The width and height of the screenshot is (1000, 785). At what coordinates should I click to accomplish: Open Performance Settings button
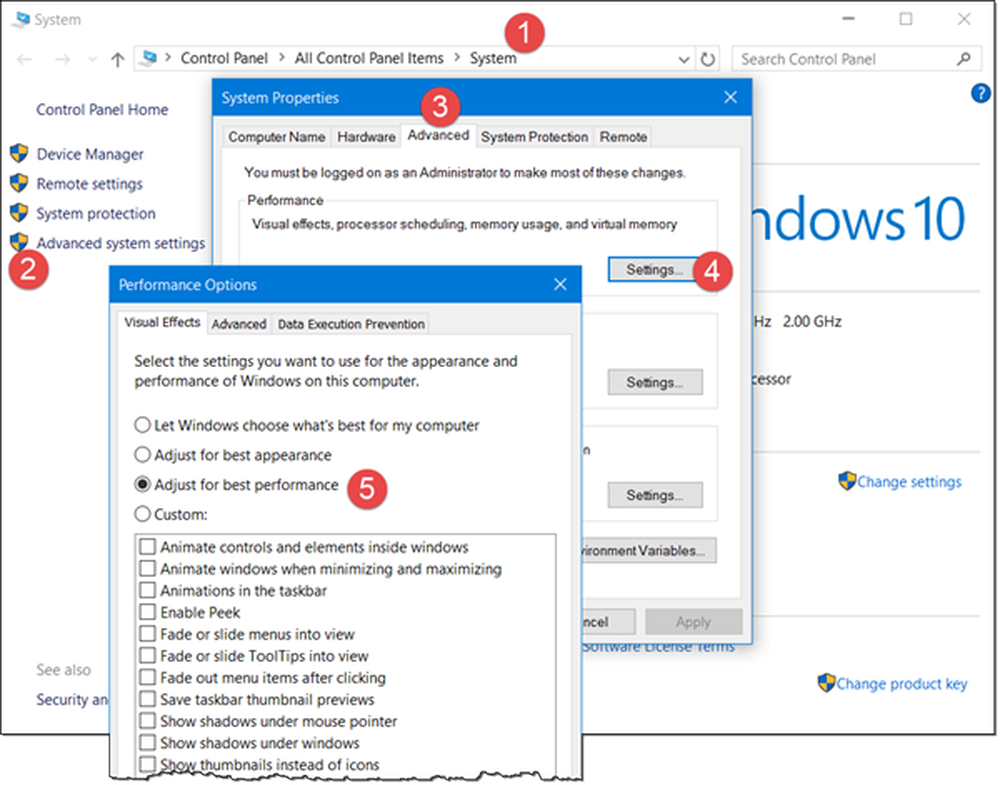(x=655, y=270)
